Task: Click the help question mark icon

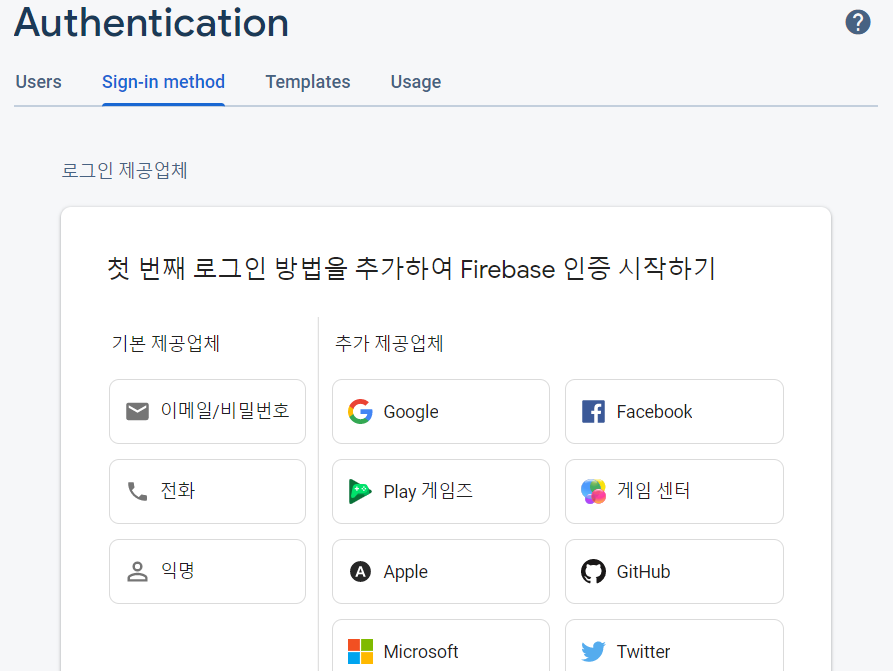Action: click(857, 22)
